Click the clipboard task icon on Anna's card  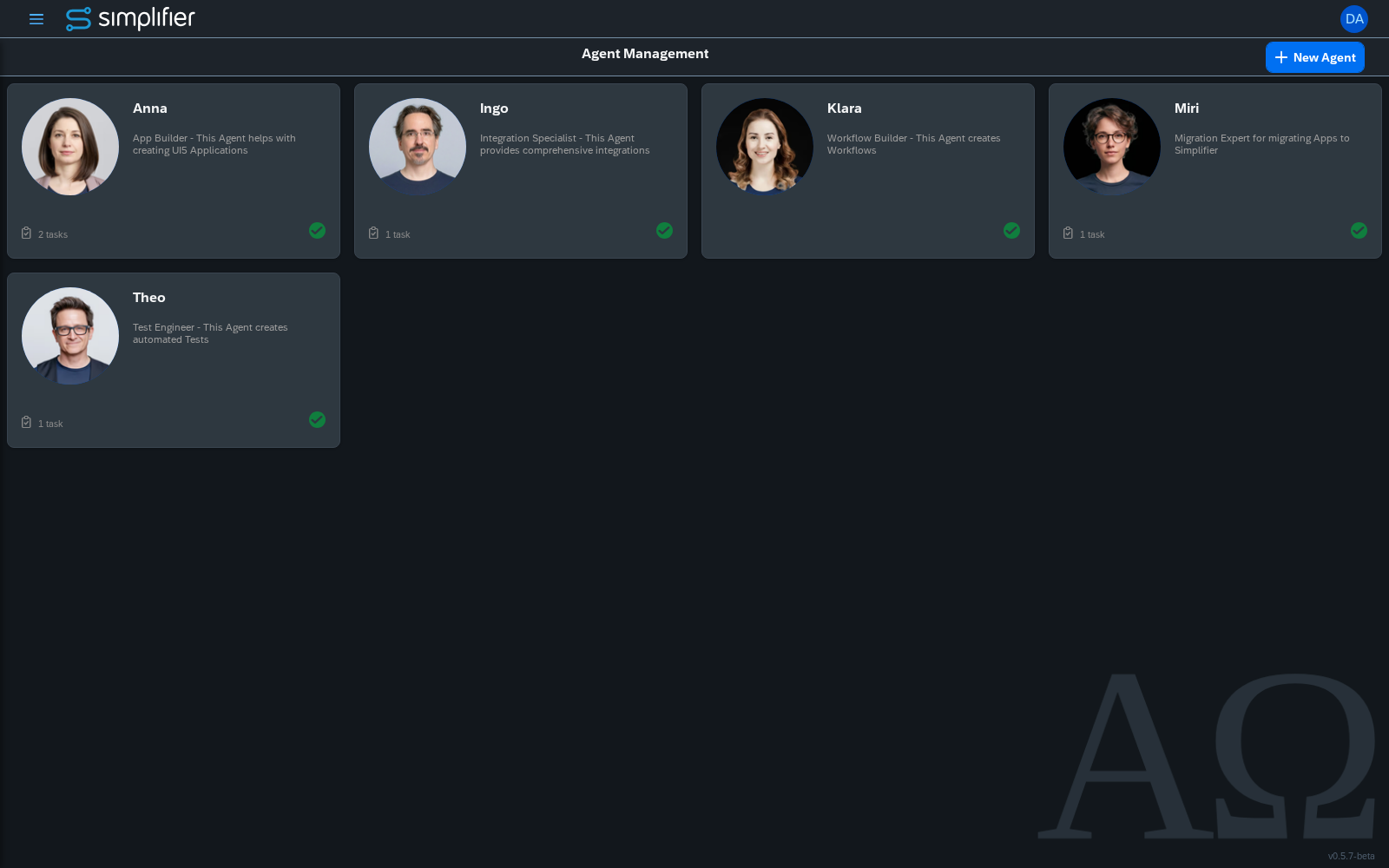(x=27, y=233)
